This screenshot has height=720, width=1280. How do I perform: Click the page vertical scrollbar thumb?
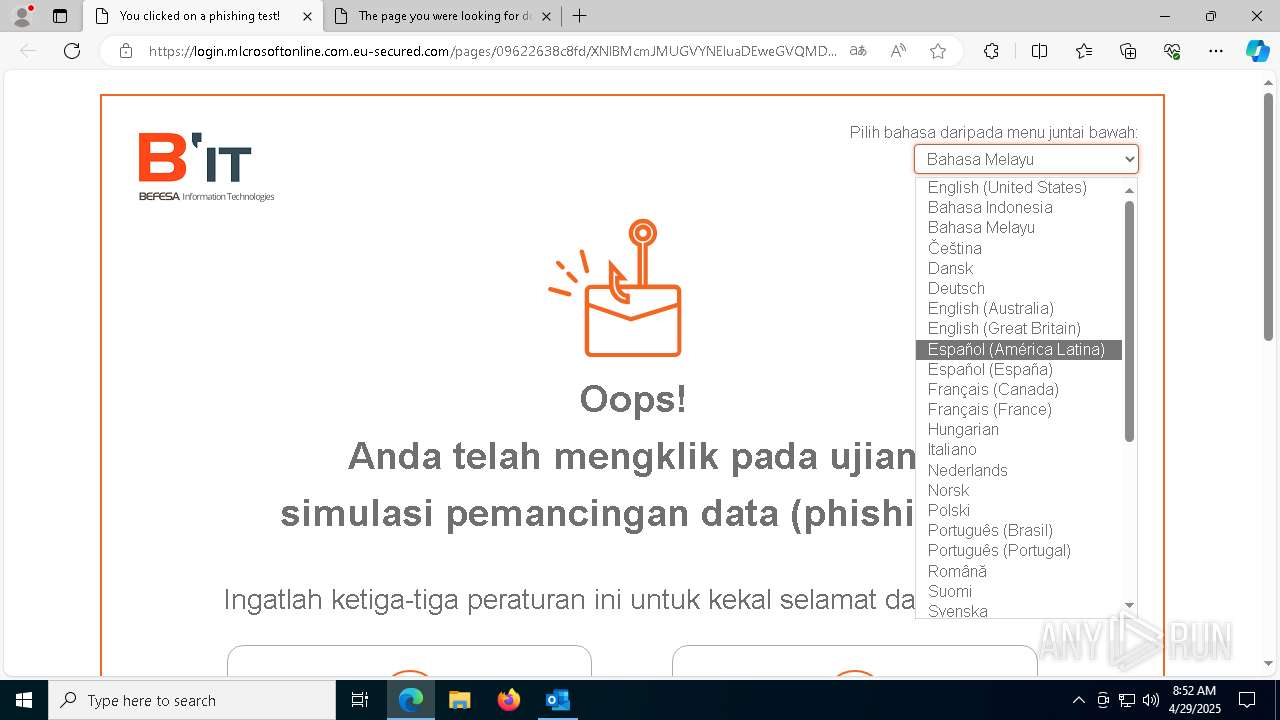(x=1268, y=217)
